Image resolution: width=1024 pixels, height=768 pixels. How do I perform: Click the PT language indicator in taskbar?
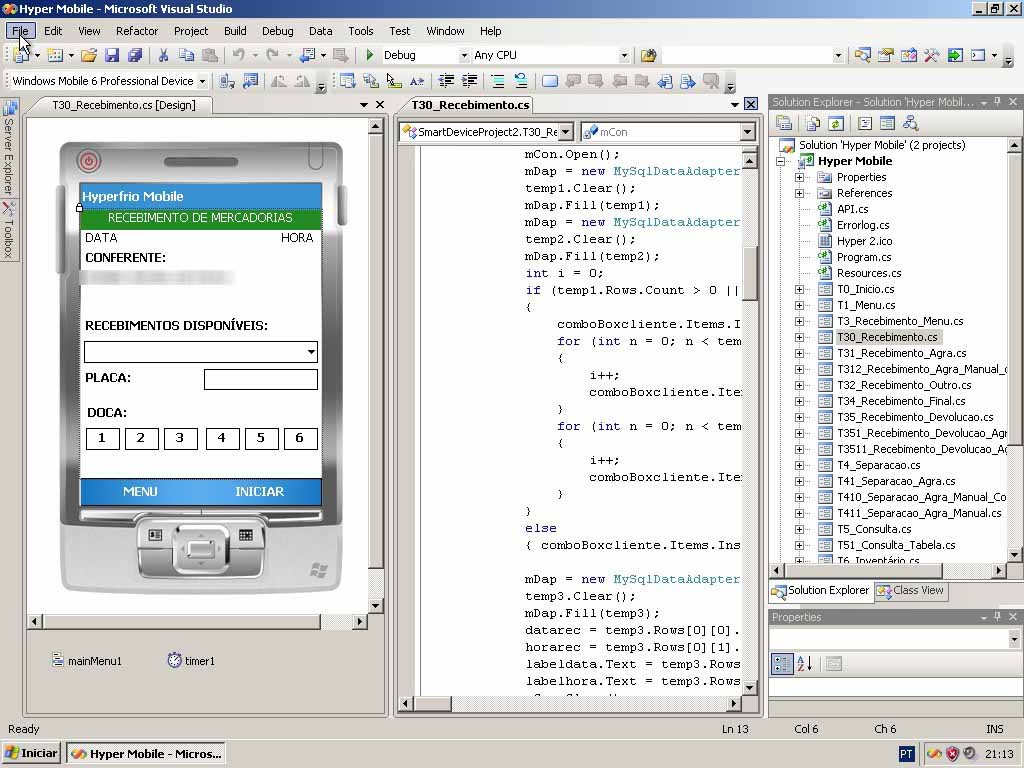tap(906, 754)
